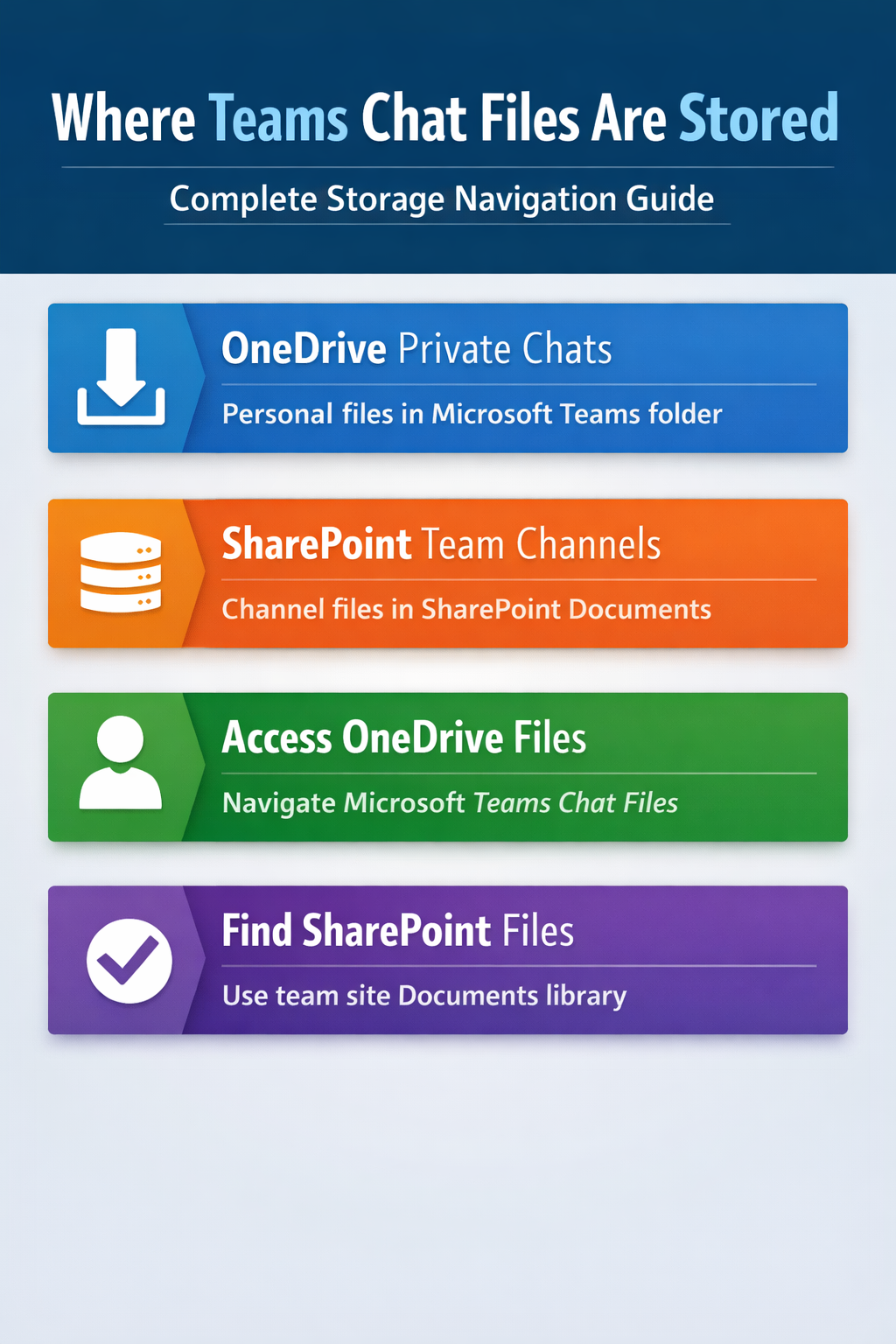Open the "Access OneDrive Files" heading
The height and width of the screenshot is (1344, 896).
tap(403, 738)
